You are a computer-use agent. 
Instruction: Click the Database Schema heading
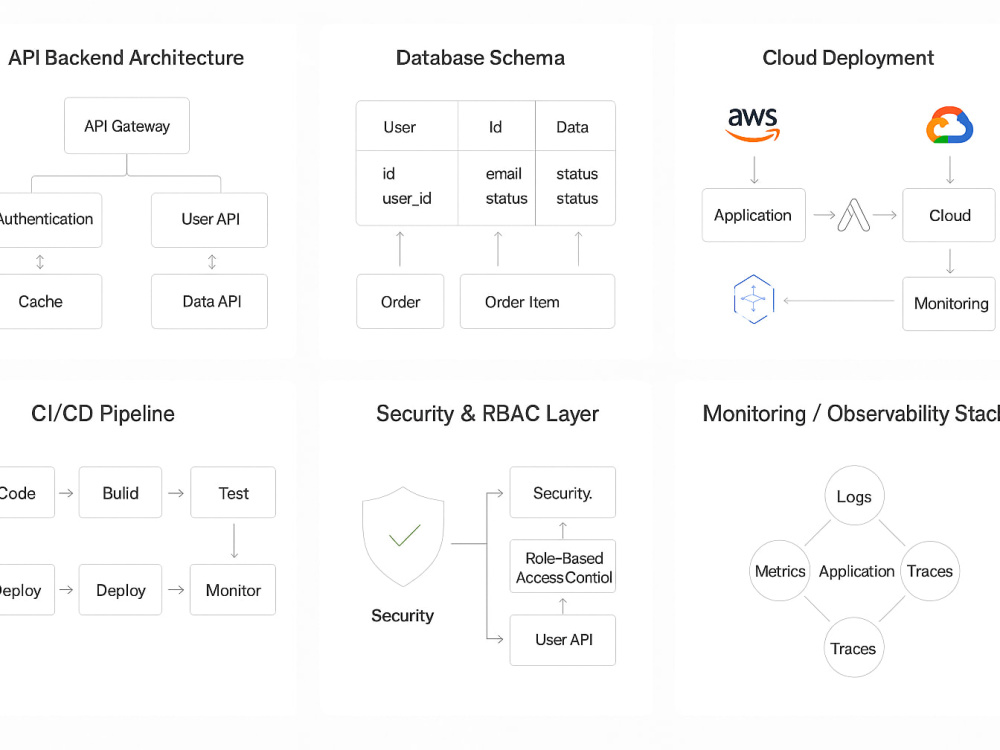[480, 58]
